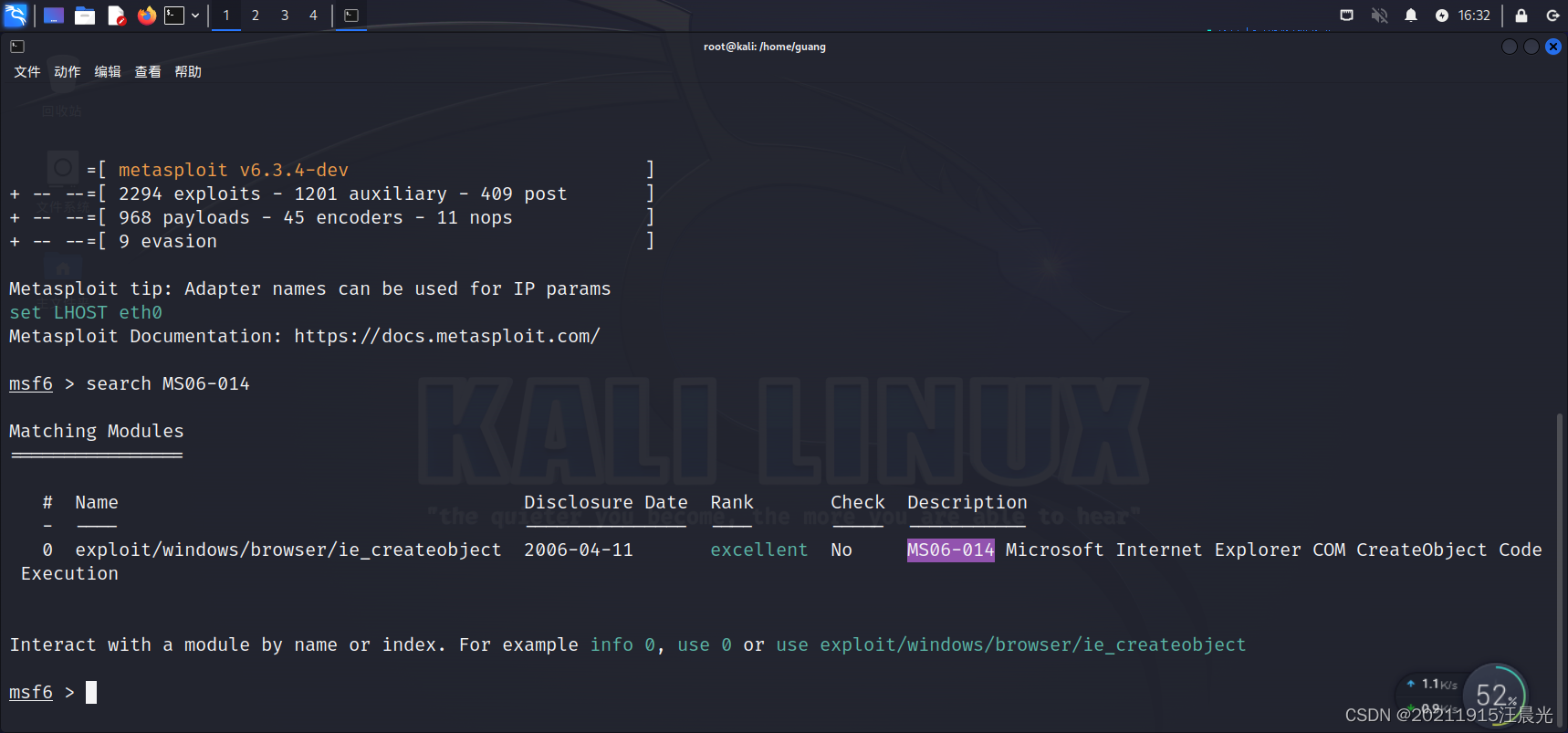Click the display settings tray icon
This screenshot has height=733, width=1568.
coord(1346,16)
